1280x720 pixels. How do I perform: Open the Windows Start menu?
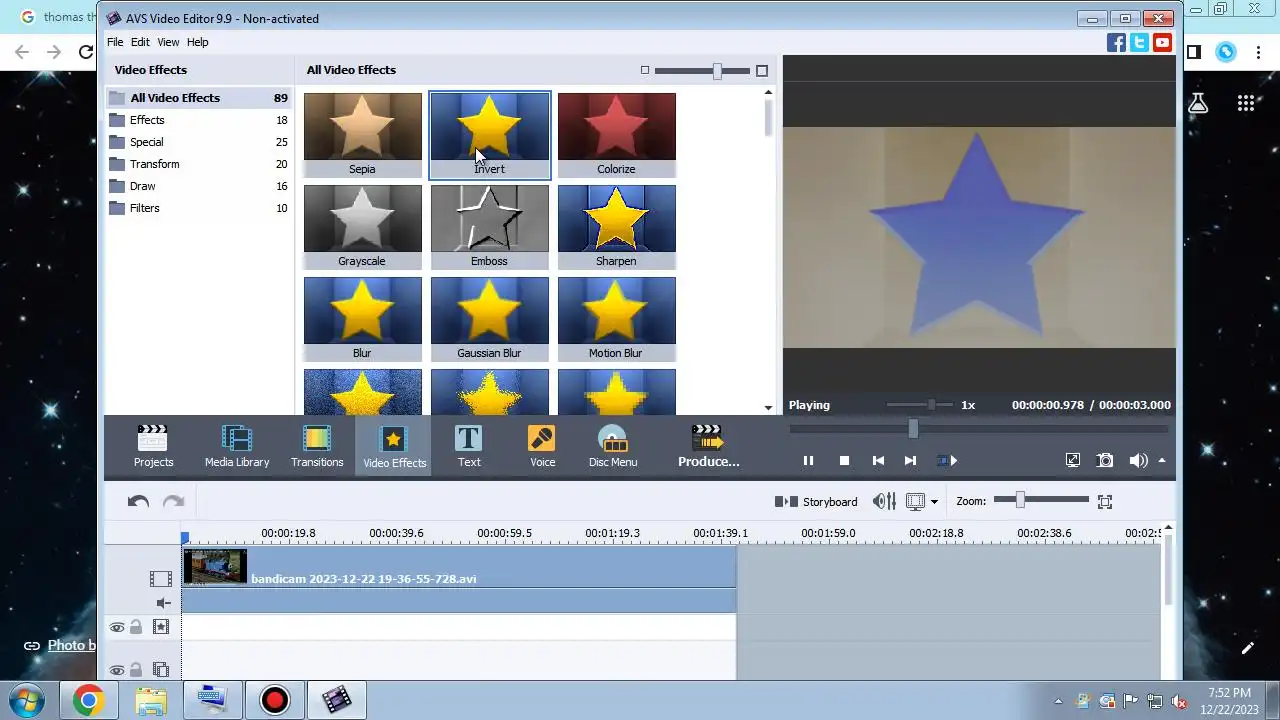pyautogui.click(x=27, y=700)
